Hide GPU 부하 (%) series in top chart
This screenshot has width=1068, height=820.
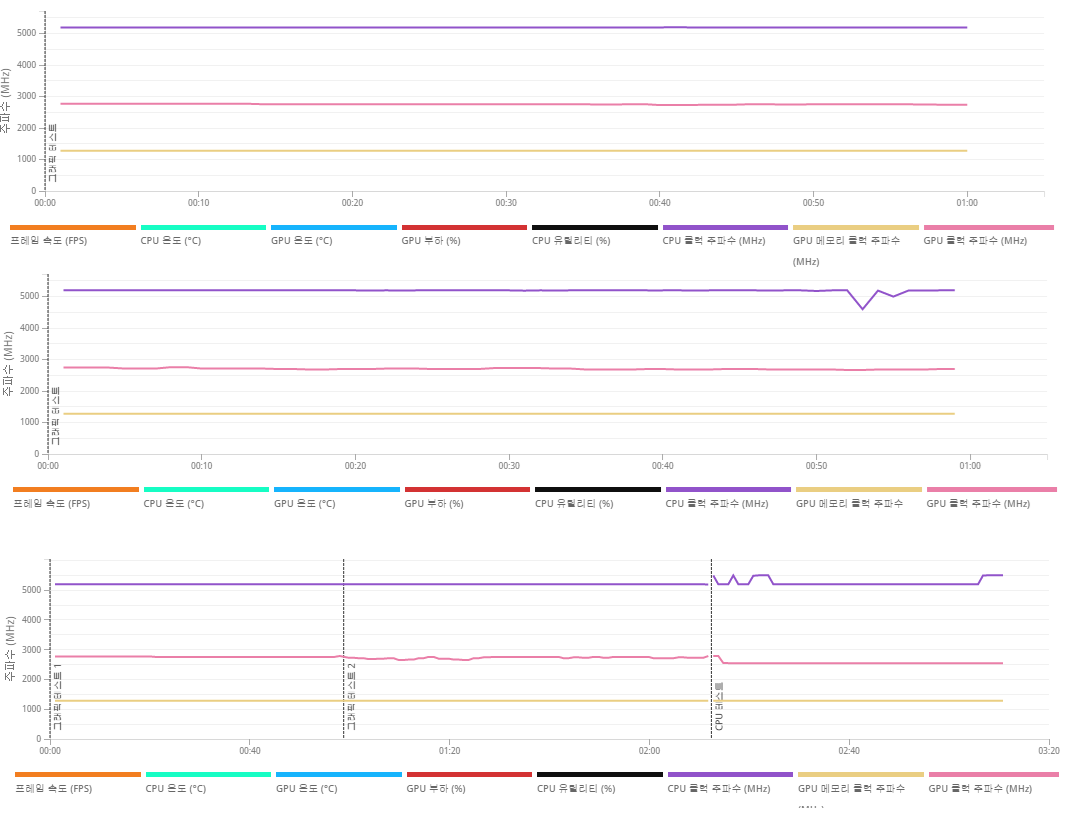[431, 241]
